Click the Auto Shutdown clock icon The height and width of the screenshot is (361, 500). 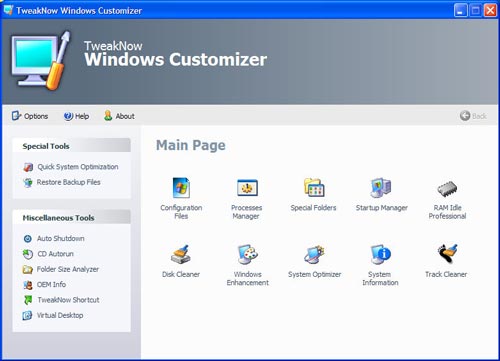(x=28, y=239)
